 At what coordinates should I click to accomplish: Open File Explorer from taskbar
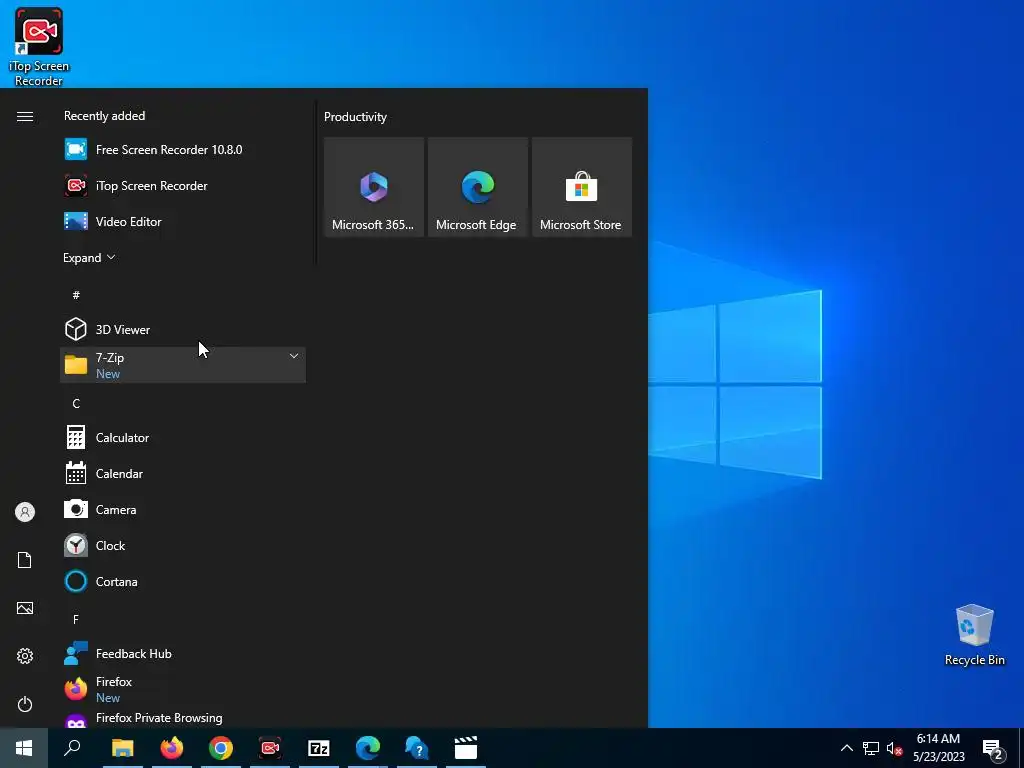[123, 748]
